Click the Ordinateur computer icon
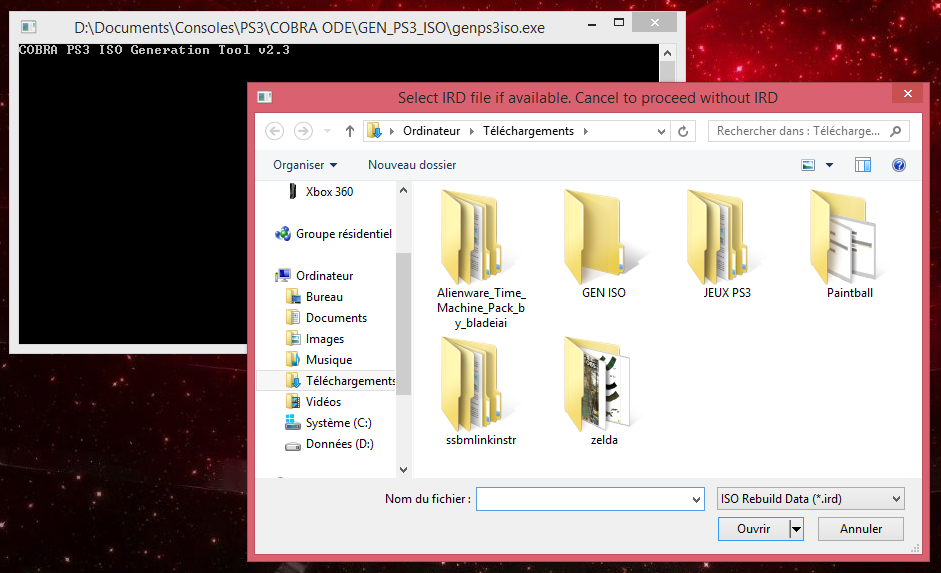The height and width of the screenshot is (573, 941). [283, 275]
